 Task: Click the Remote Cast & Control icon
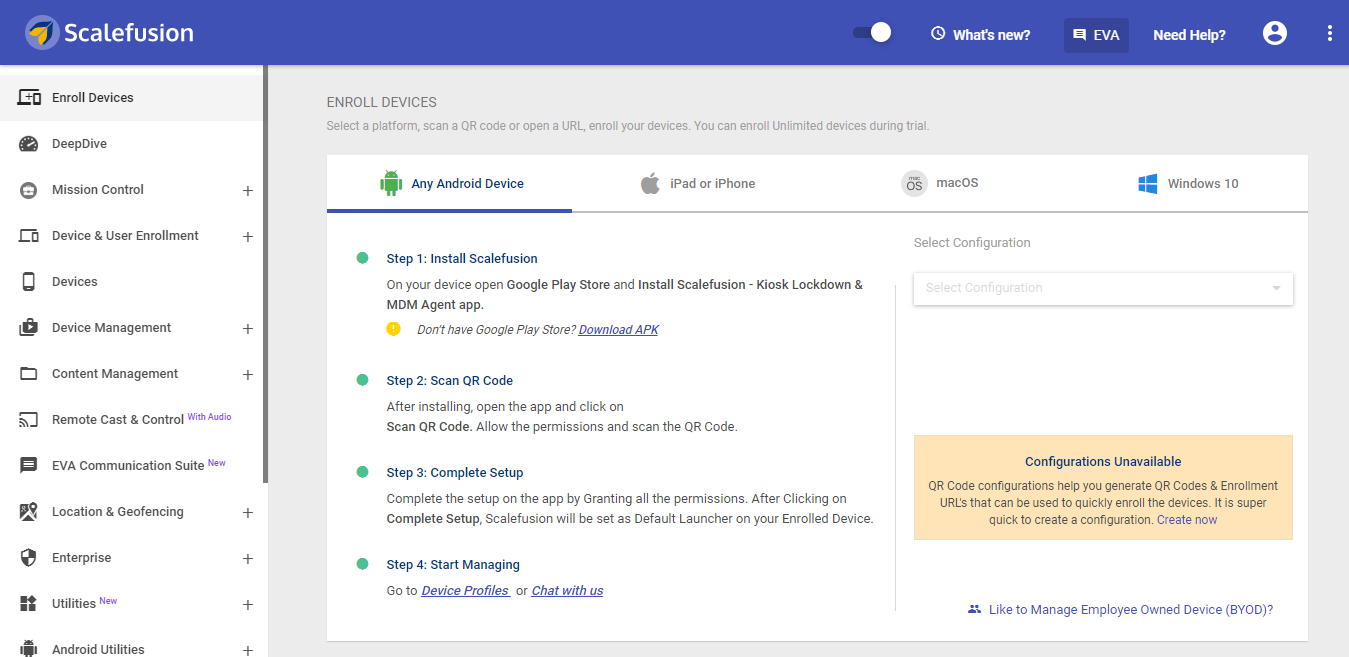point(29,420)
